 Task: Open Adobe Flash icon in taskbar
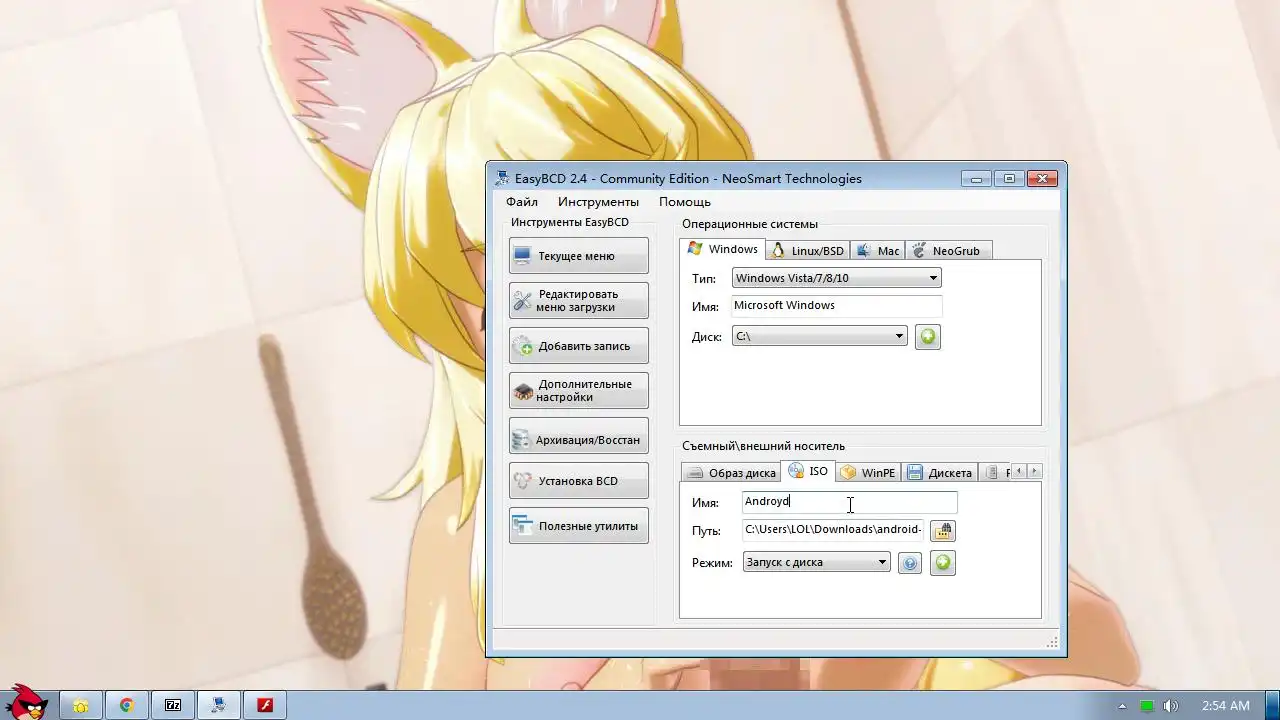pyautogui.click(x=265, y=705)
